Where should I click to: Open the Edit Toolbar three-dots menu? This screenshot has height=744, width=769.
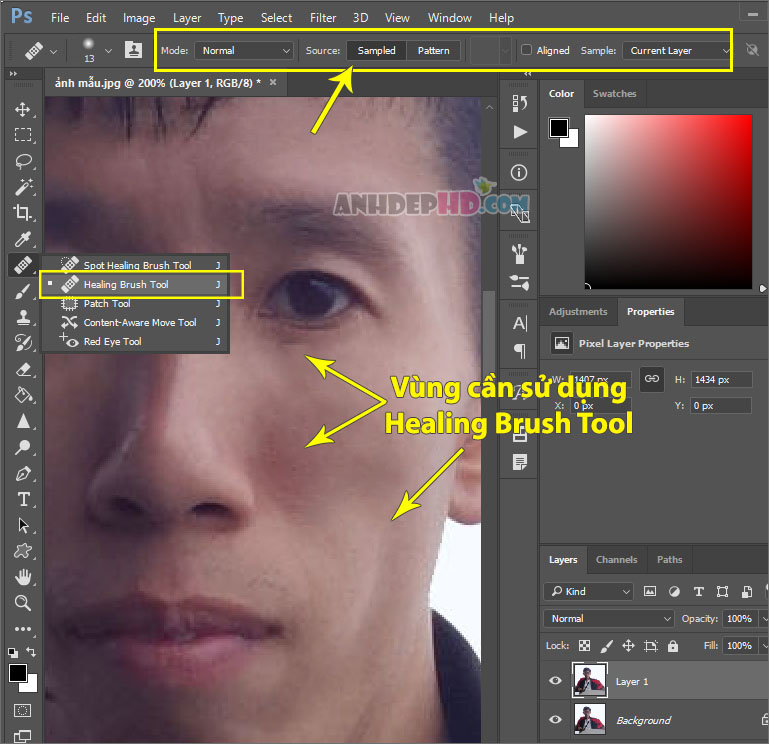pos(23,629)
